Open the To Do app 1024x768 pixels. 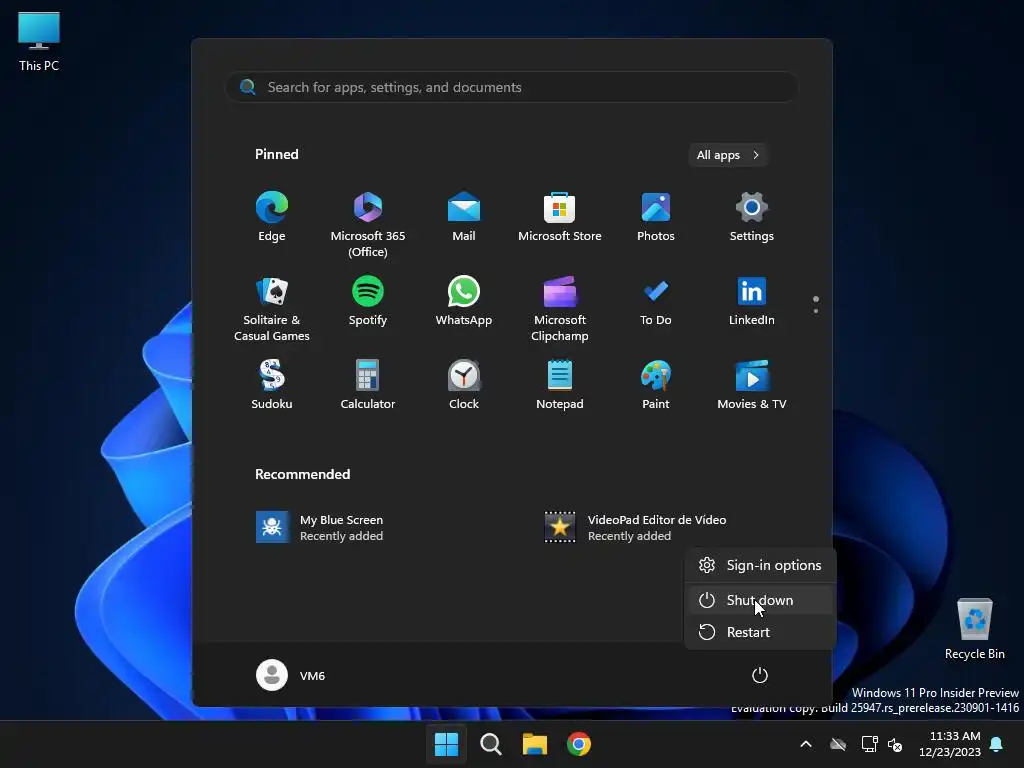pos(656,302)
